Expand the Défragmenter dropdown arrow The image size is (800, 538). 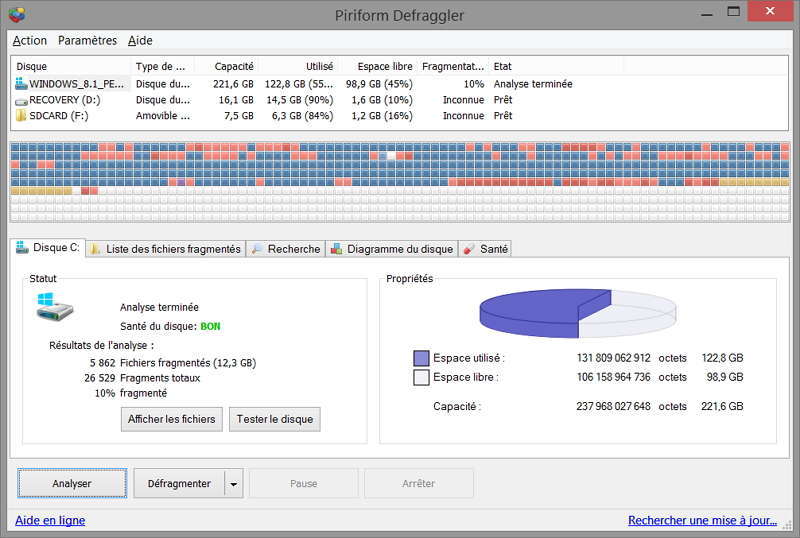pos(234,483)
